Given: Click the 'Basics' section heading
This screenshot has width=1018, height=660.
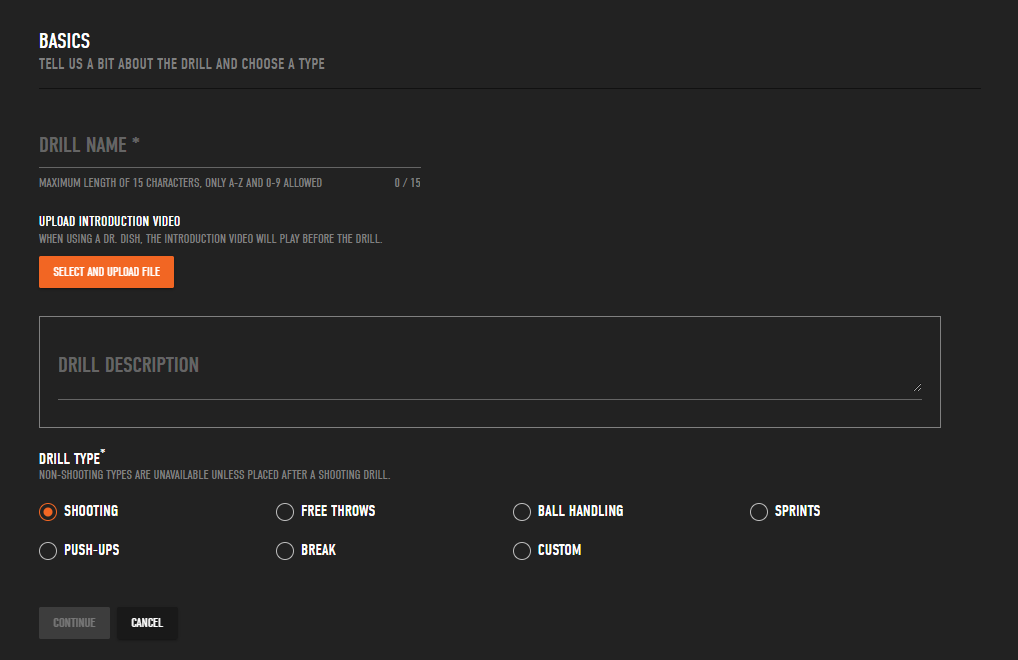Looking at the screenshot, I should pyautogui.click(x=64, y=41).
